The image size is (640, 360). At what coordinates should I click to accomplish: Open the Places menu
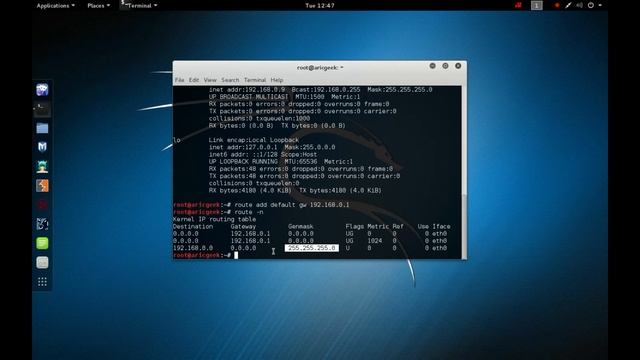click(98, 6)
